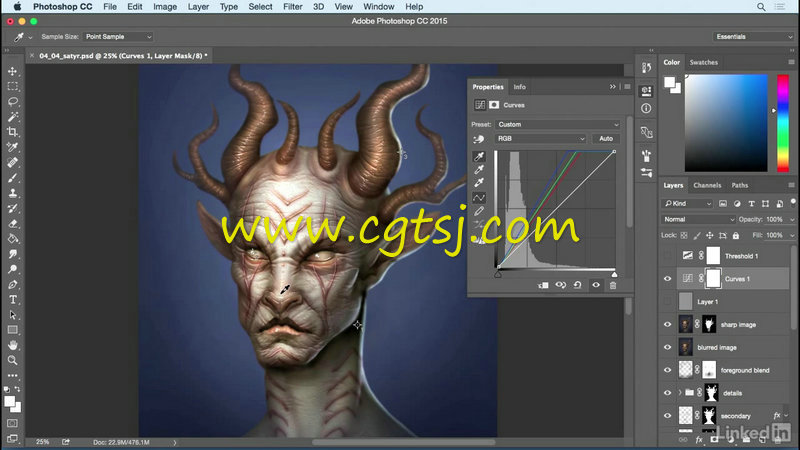
Task: Choose edit points to modify curve
Action: click(x=479, y=197)
